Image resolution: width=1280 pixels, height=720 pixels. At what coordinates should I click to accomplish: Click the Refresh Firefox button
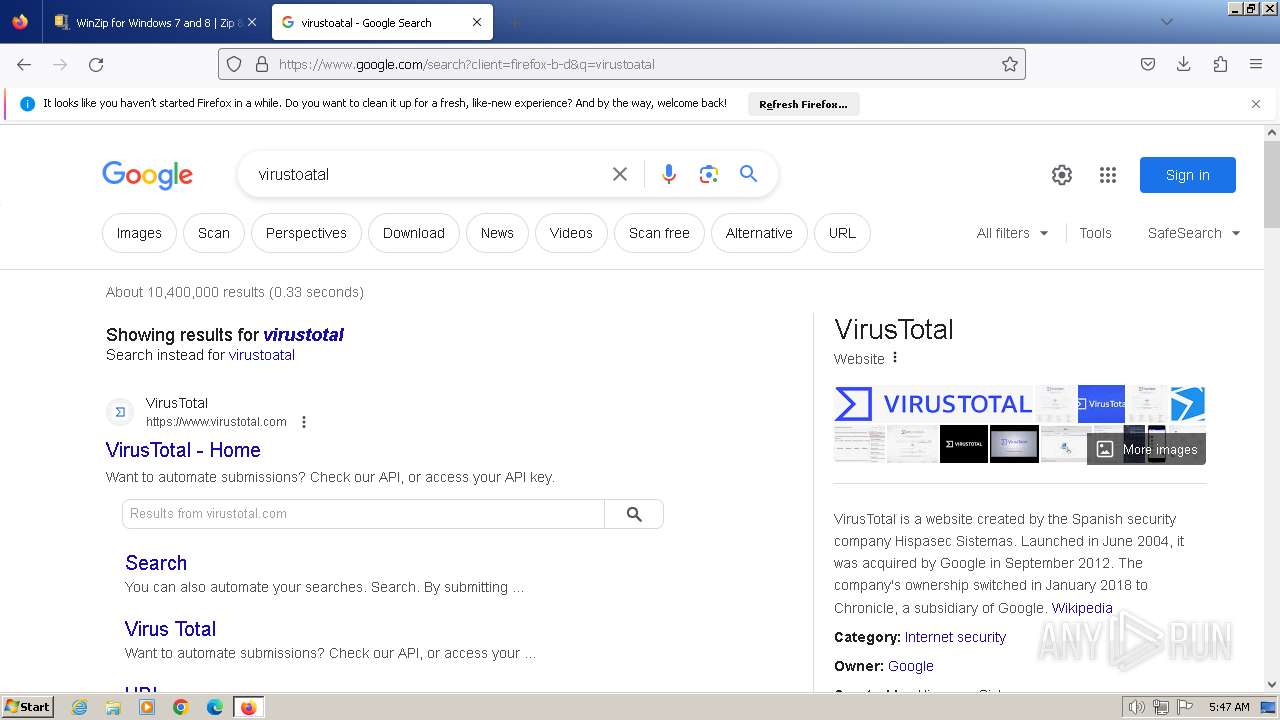tap(803, 104)
